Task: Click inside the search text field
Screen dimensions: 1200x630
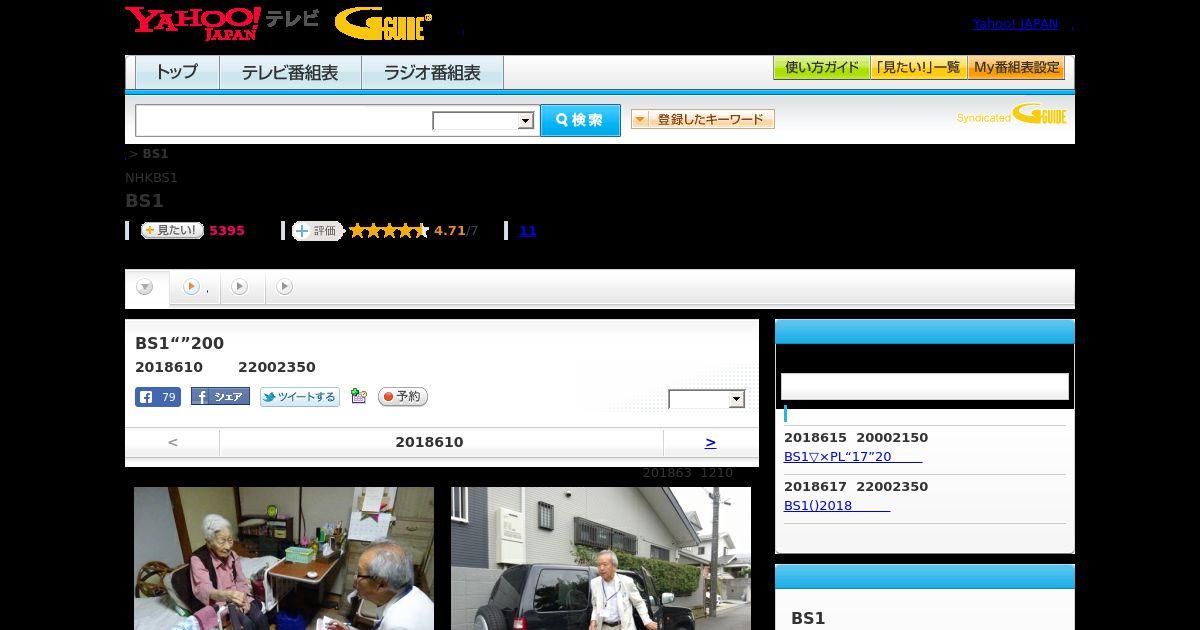Action: point(284,121)
